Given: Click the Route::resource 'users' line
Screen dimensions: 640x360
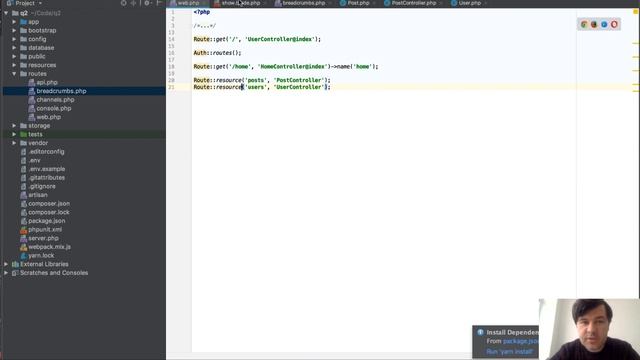Looking at the screenshot, I should 262,87.
